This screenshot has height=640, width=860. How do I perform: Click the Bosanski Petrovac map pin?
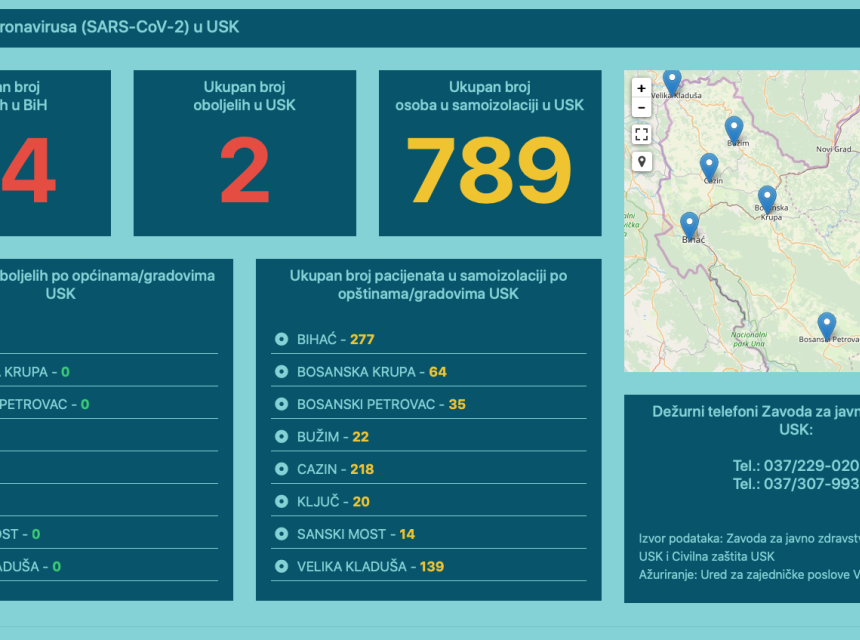tap(826, 326)
